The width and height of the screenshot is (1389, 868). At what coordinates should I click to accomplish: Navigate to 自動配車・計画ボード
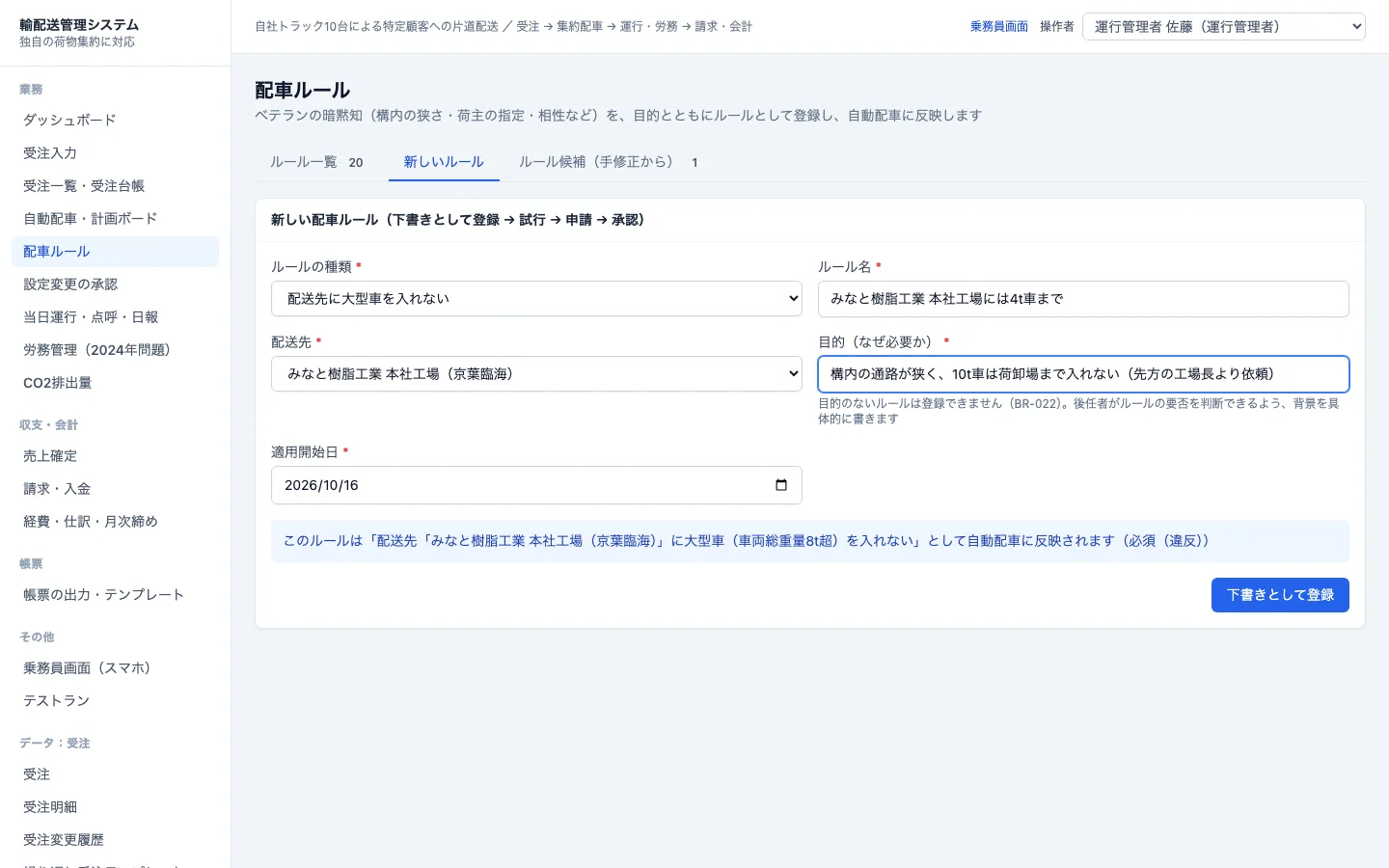coord(115,219)
